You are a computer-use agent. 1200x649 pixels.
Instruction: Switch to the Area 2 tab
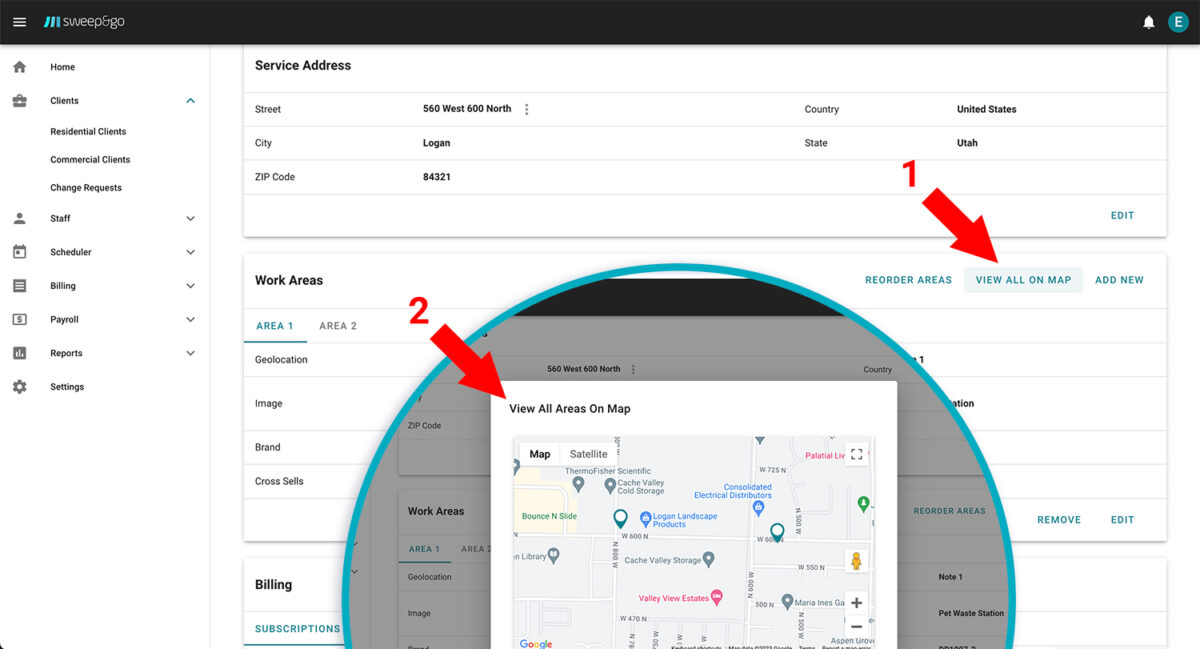click(338, 326)
